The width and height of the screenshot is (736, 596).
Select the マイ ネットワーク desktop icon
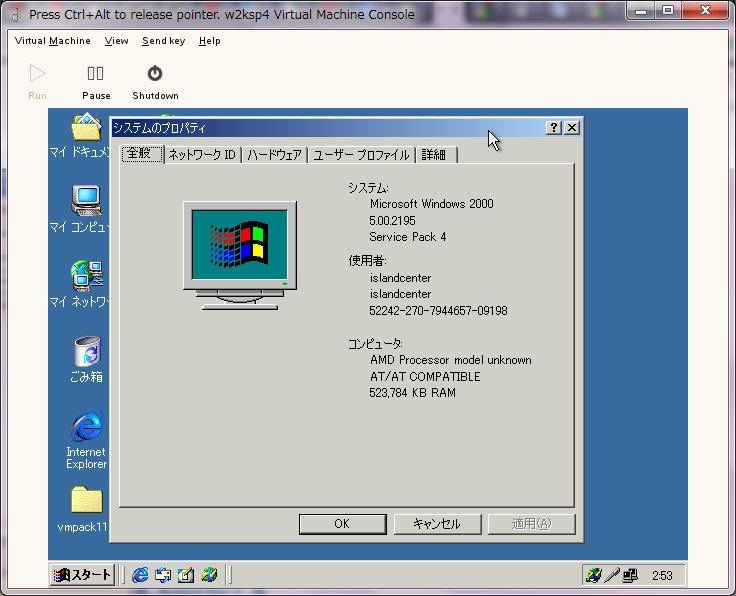click(86, 275)
